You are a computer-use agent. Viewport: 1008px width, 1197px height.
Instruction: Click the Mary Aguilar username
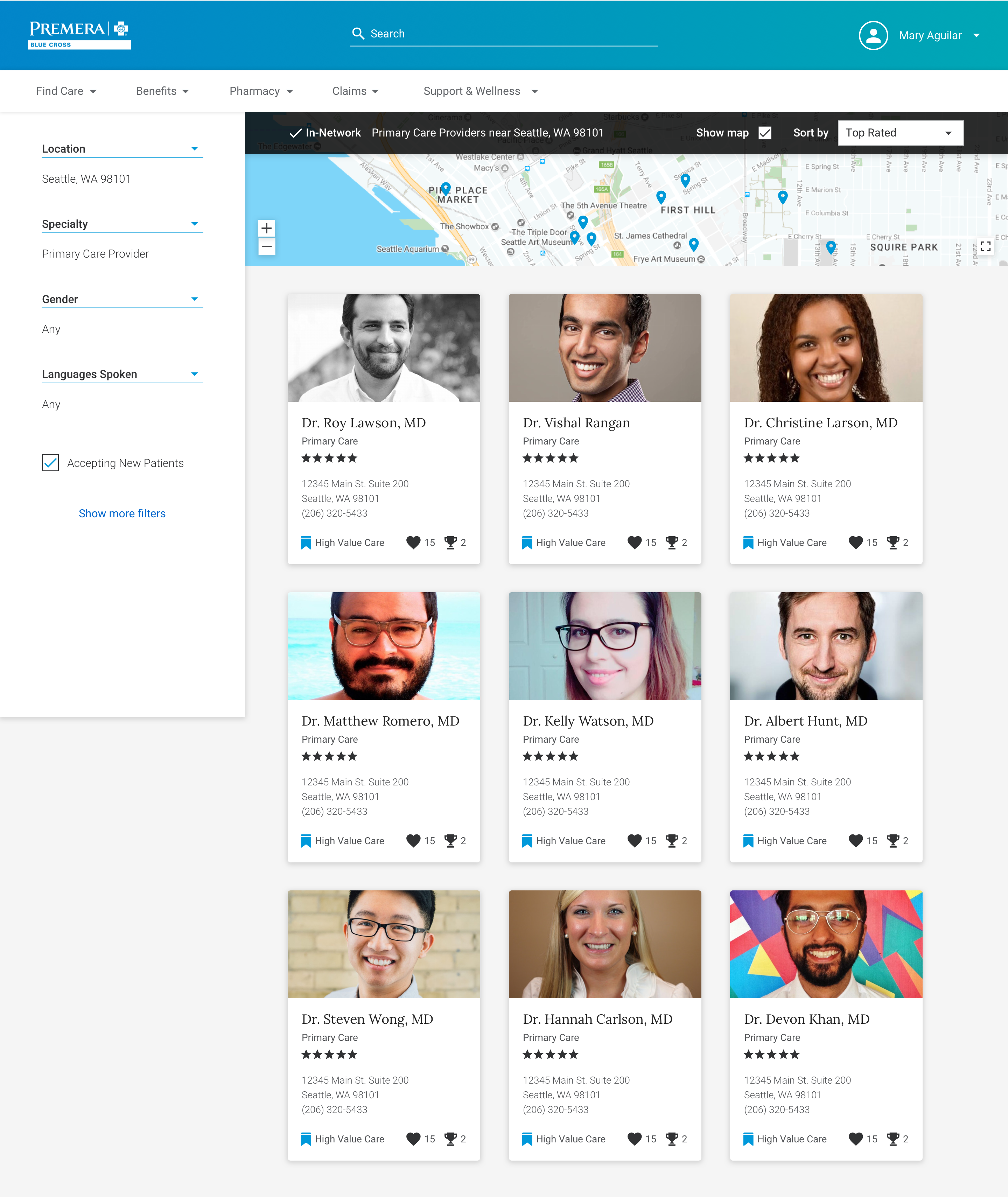click(x=930, y=35)
